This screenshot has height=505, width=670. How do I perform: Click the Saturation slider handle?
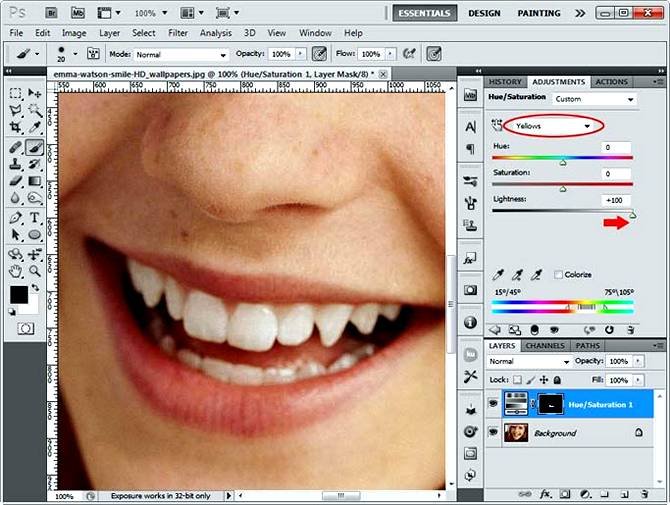point(562,188)
